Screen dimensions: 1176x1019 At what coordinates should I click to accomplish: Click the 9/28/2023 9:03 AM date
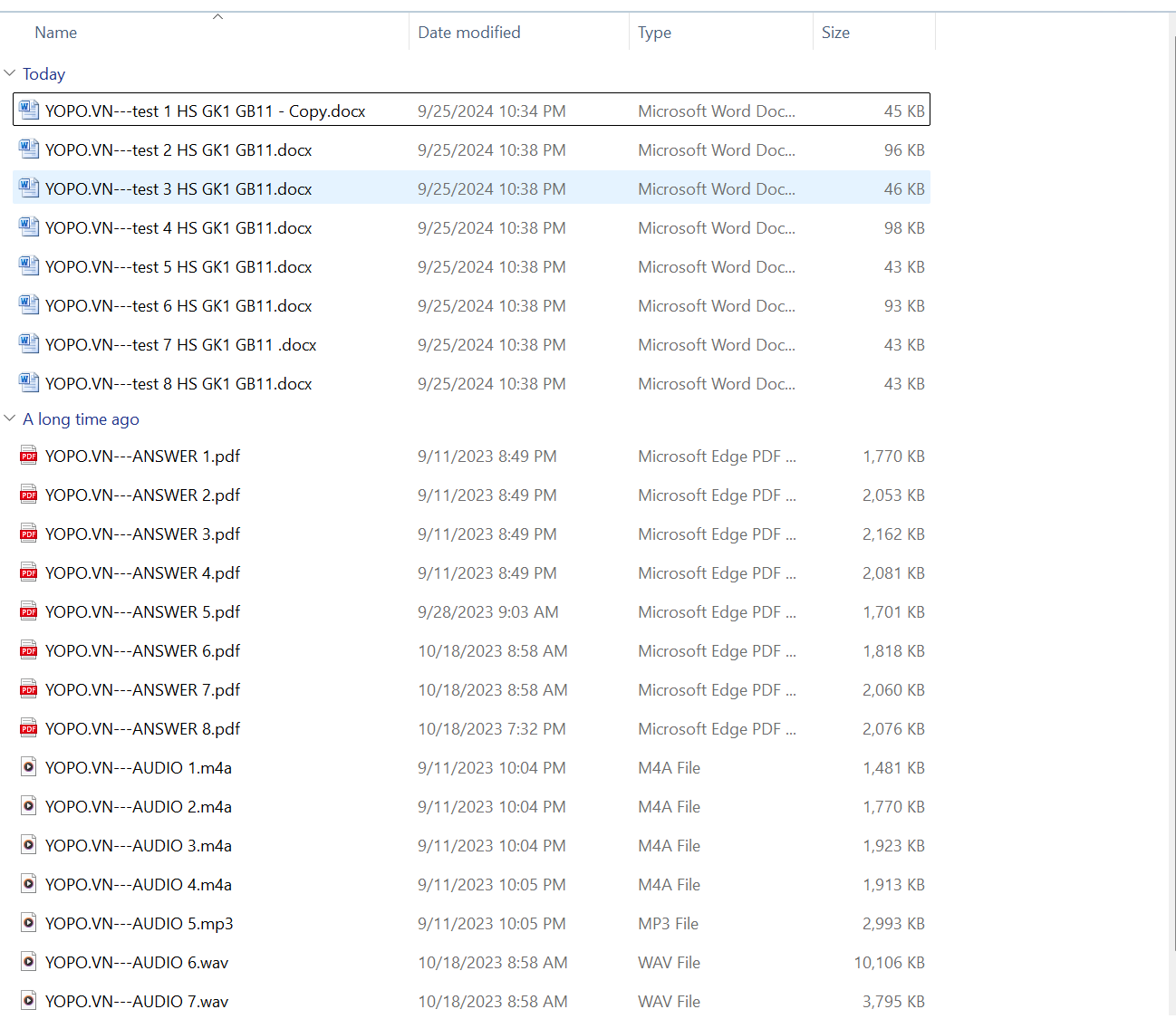point(488,612)
